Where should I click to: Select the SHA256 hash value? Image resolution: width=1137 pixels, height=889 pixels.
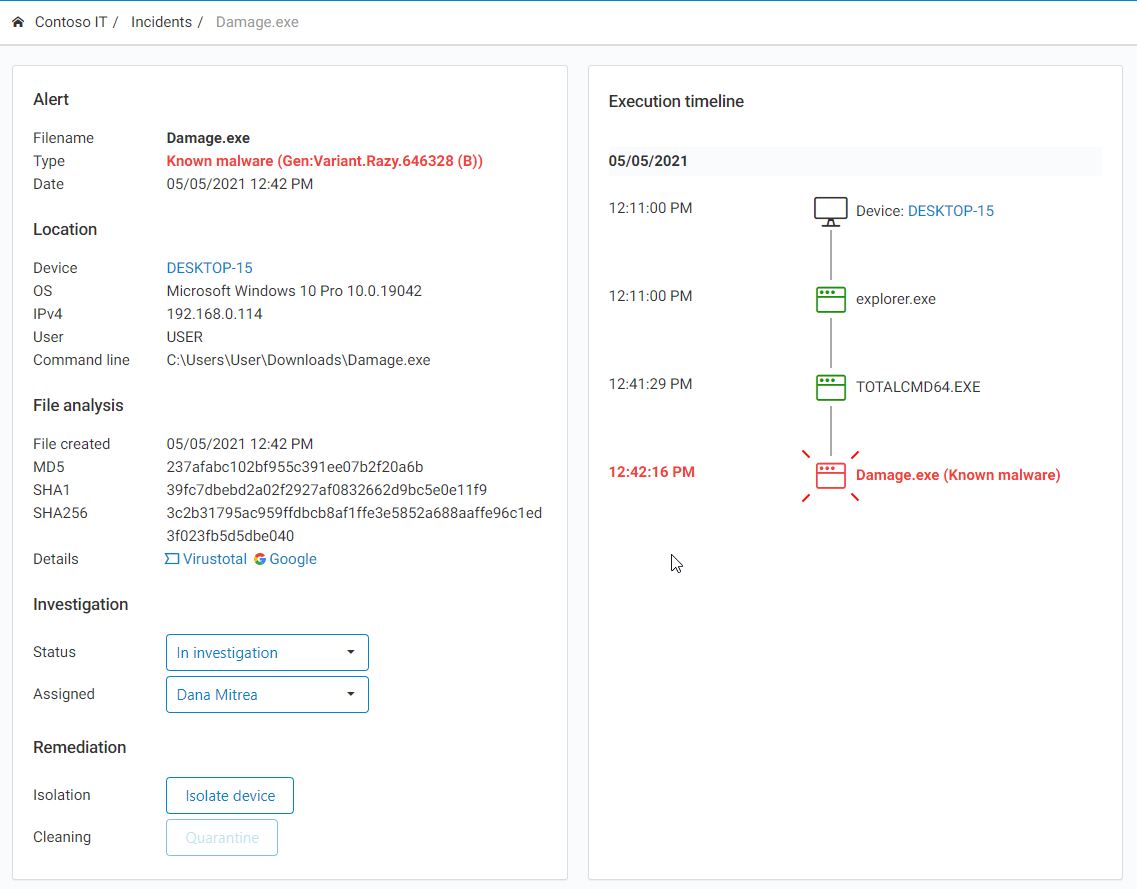pyautogui.click(x=354, y=525)
